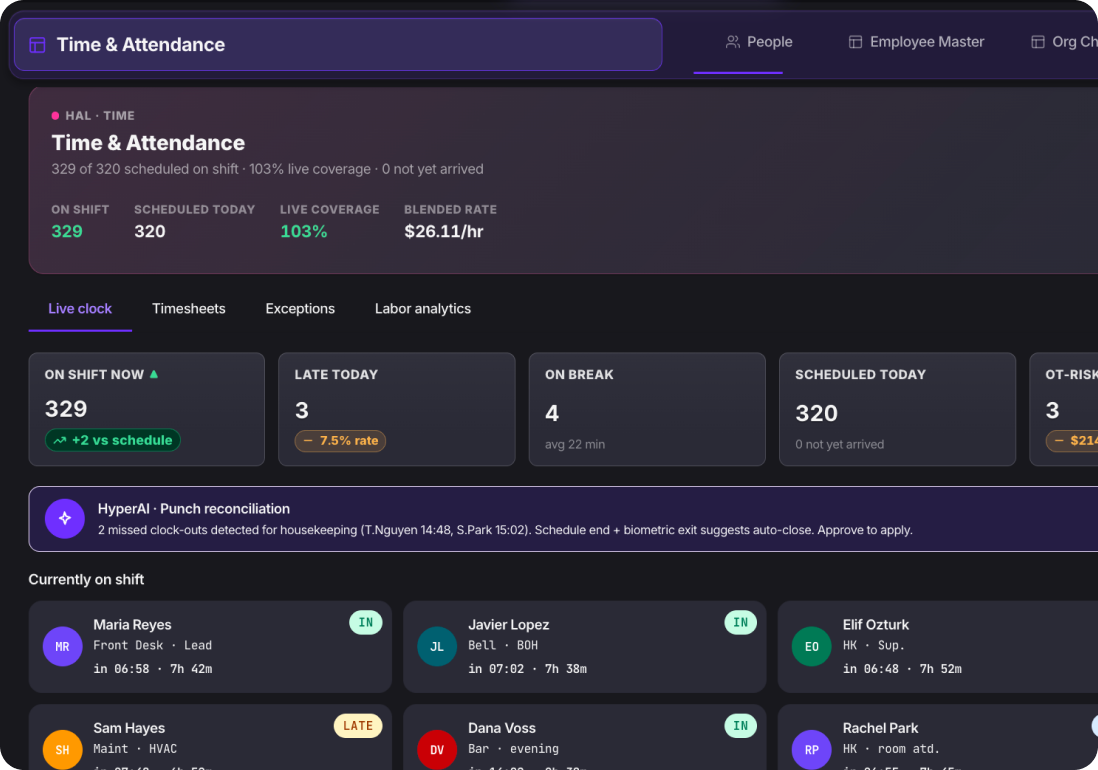
Task: Click the LATE badge on Sam Hayes card
Action: [x=358, y=726]
